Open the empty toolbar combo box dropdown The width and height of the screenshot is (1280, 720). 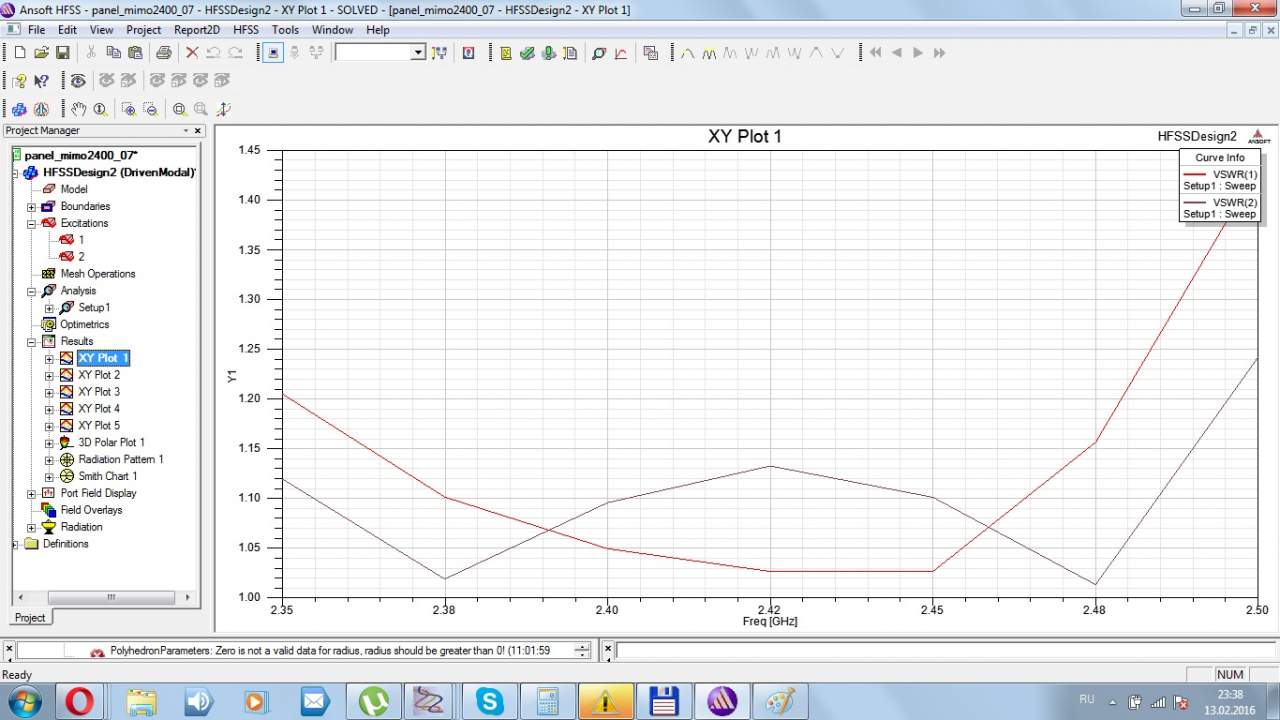[418, 53]
